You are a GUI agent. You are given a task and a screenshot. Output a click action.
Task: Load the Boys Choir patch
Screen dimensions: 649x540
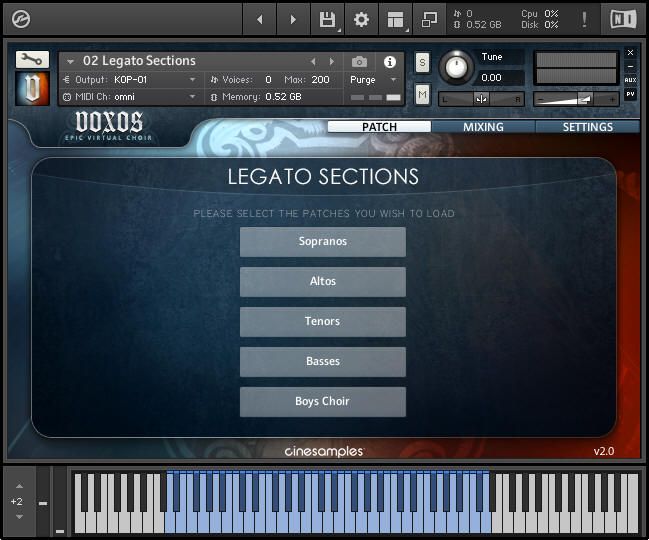click(322, 401)
